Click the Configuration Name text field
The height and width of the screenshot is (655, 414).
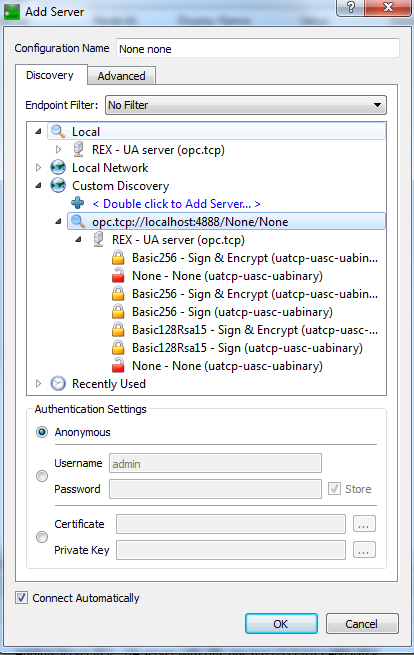click(x=258, y=48)
